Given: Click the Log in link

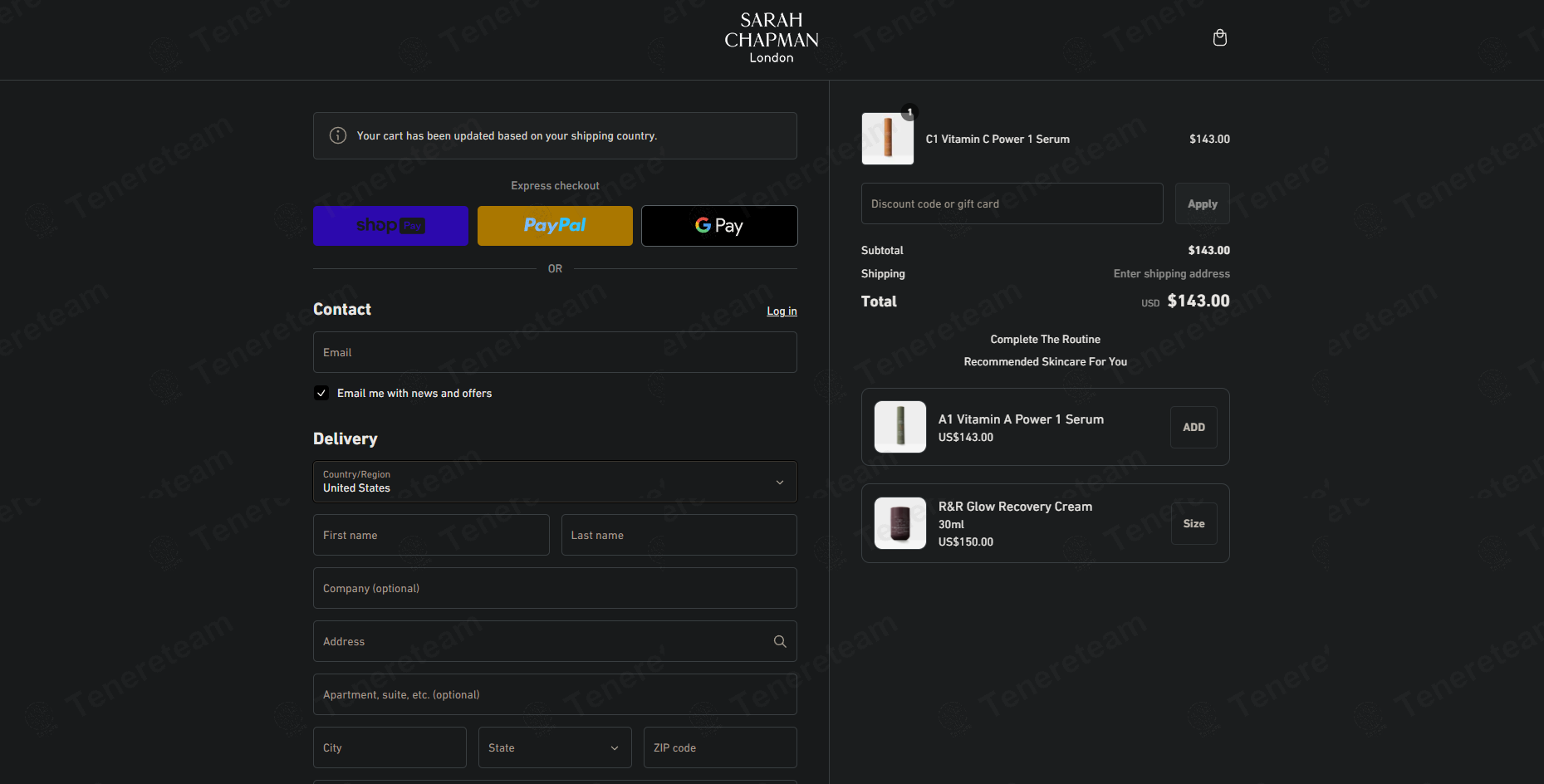Looking at the screenshot, I should 782,311.
